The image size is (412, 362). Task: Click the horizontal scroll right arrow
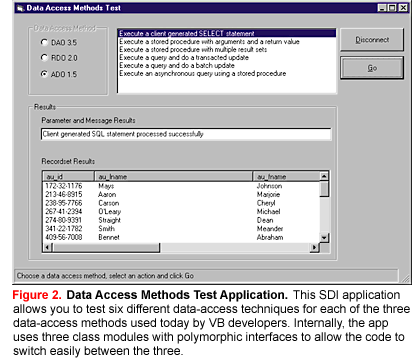point(315,247)
